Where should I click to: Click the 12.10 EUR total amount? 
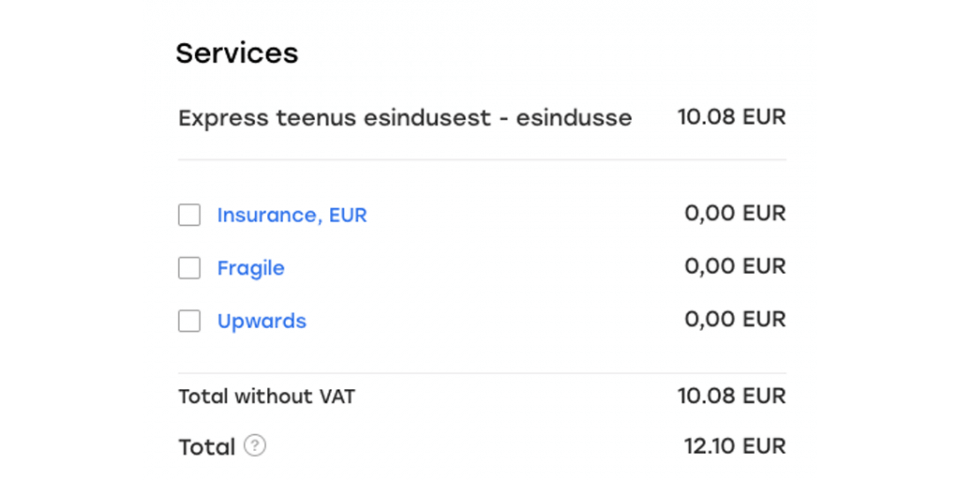[x=735, y=446]
